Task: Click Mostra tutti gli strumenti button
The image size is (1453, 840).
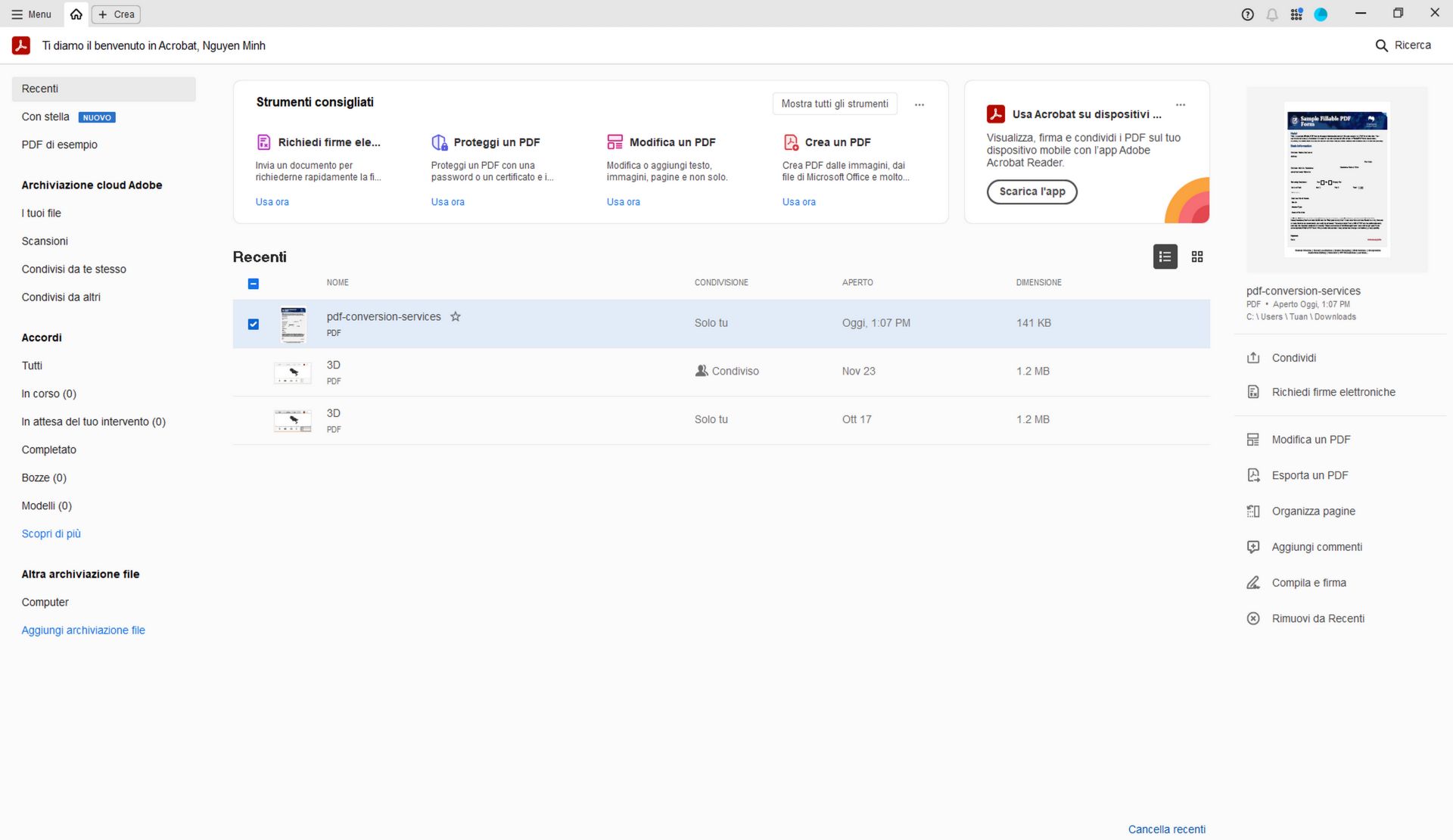Action: coord(834,104)
